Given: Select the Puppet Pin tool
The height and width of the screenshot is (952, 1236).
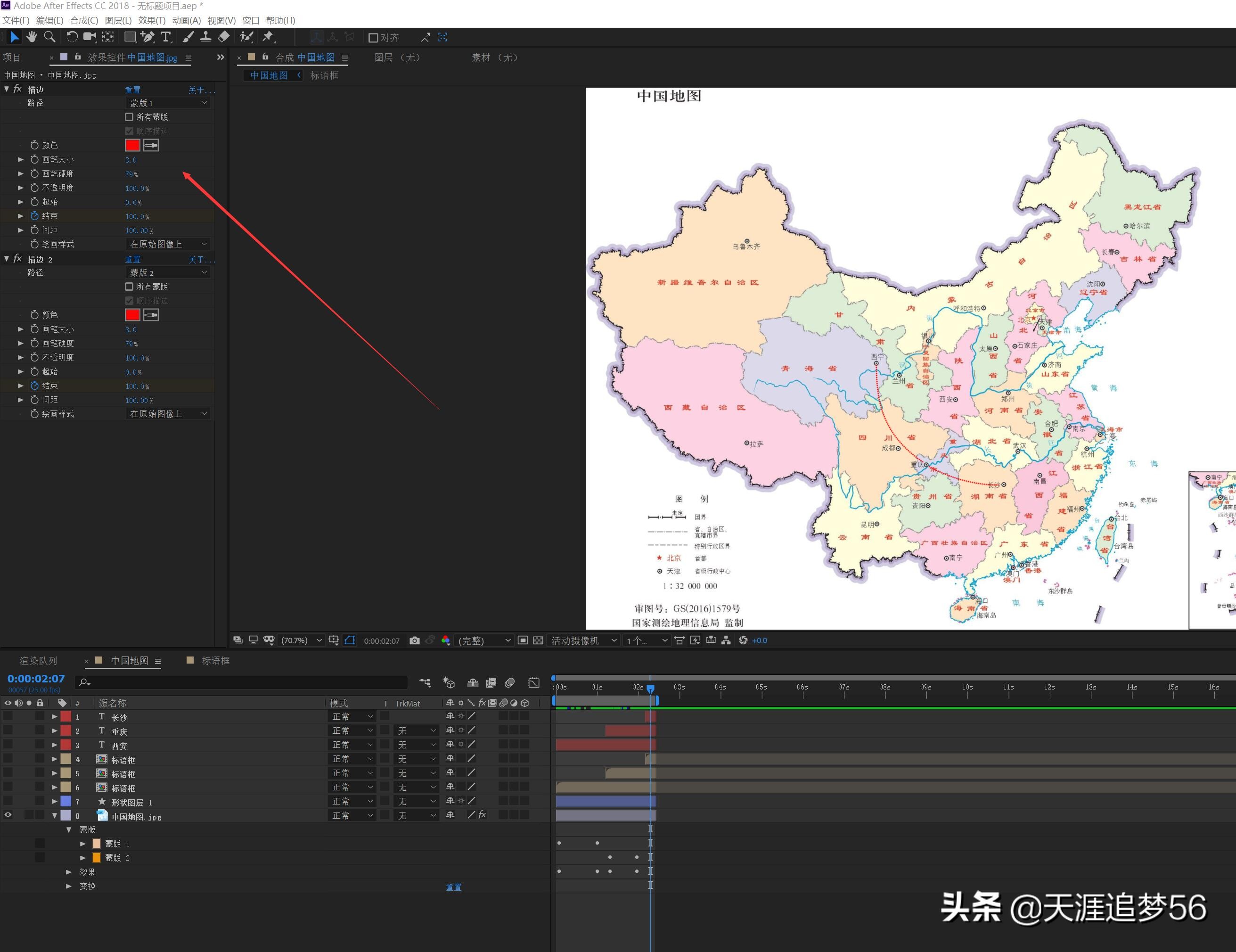Looking at the screenshot, I should [x=268, y=37].
